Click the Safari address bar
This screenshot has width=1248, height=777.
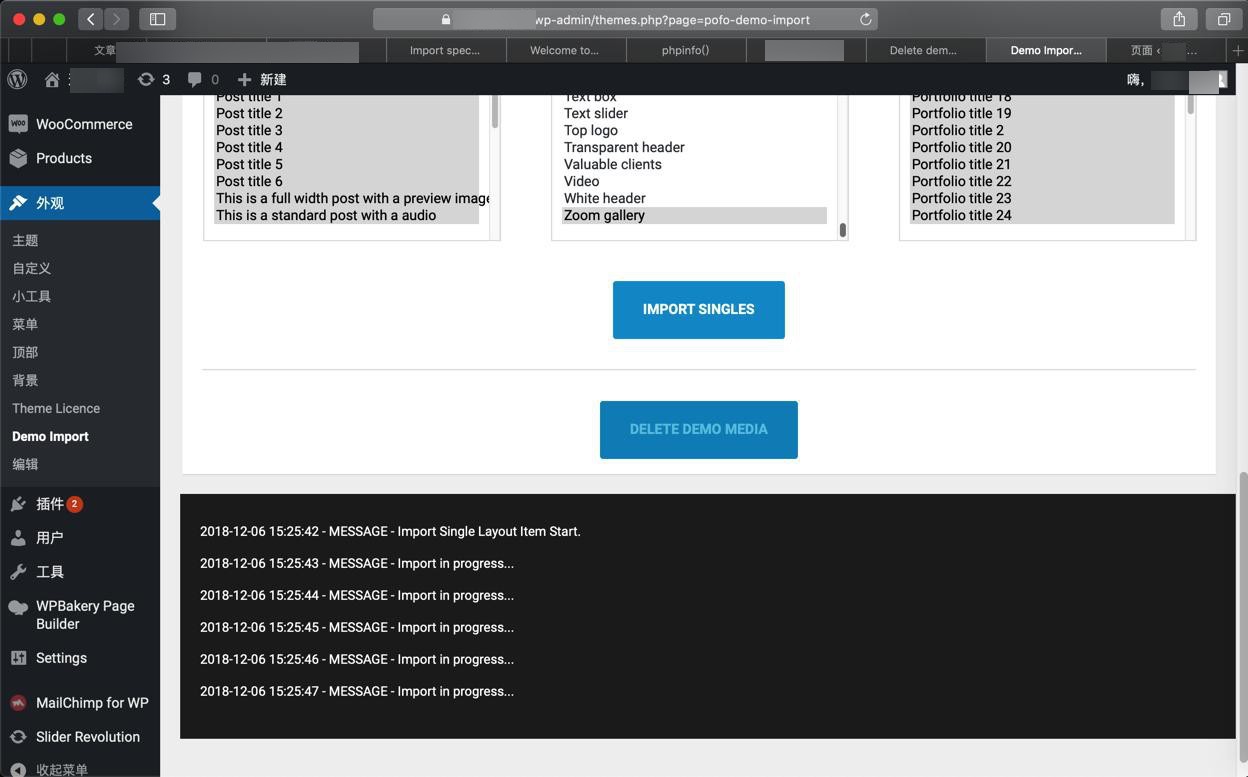click(625, 19)
